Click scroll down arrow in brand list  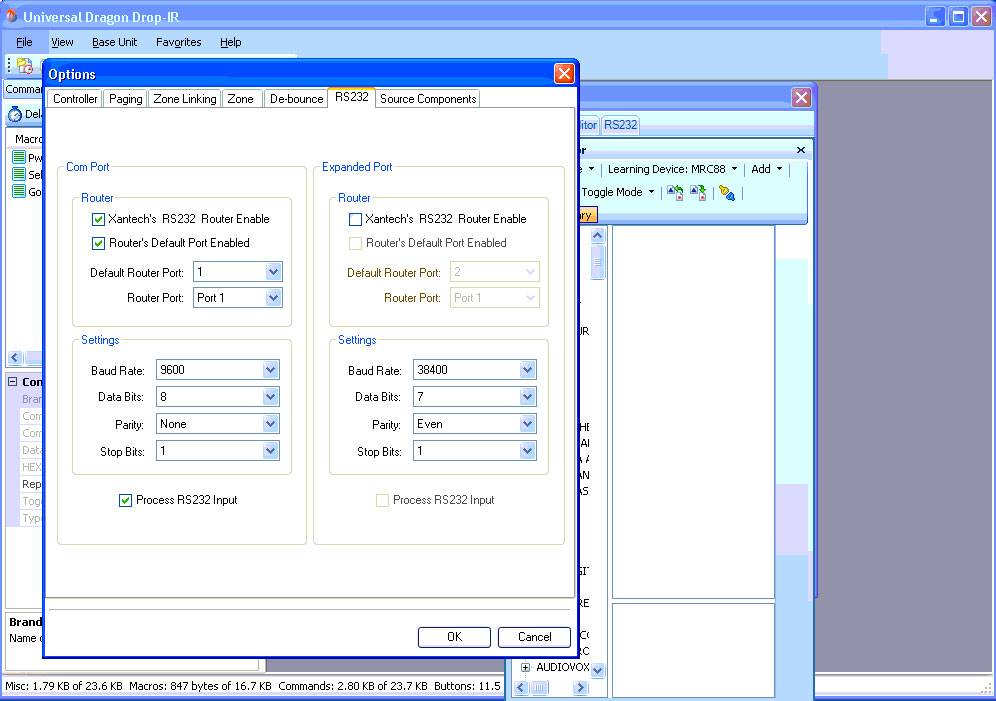click(x=597, y=670)
